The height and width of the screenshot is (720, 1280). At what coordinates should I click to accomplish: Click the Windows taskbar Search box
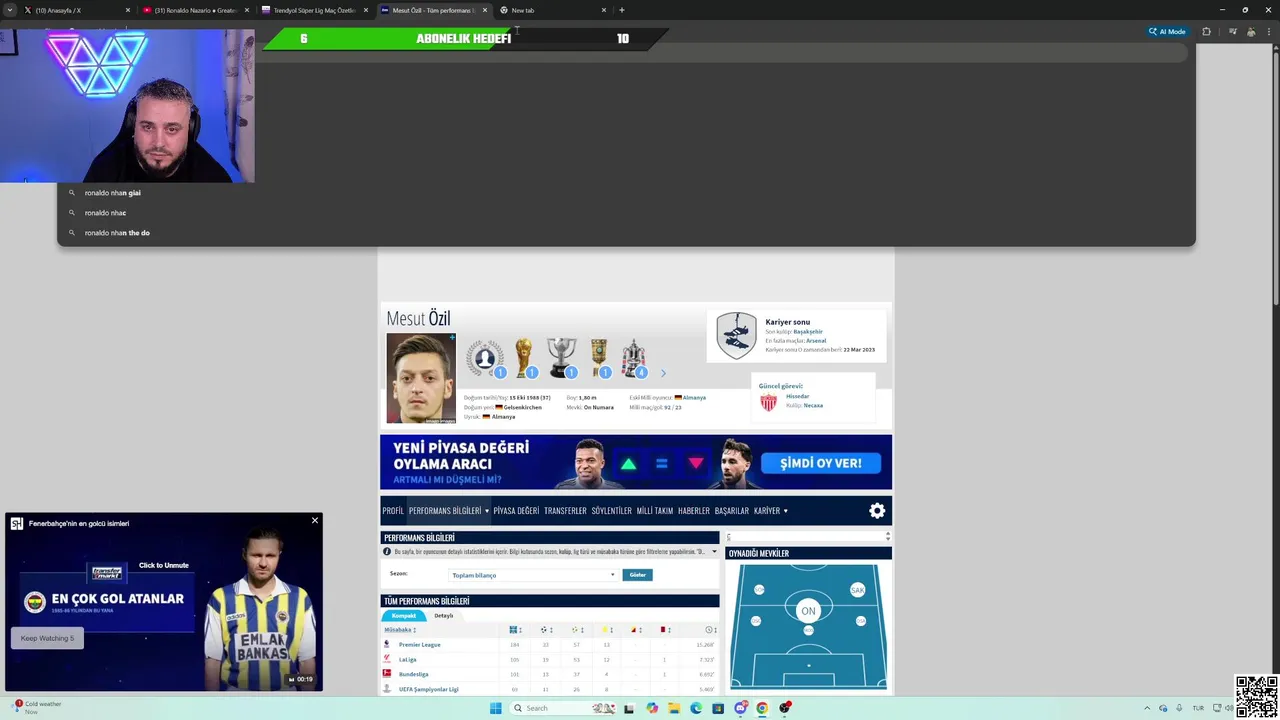click(562, 708)
